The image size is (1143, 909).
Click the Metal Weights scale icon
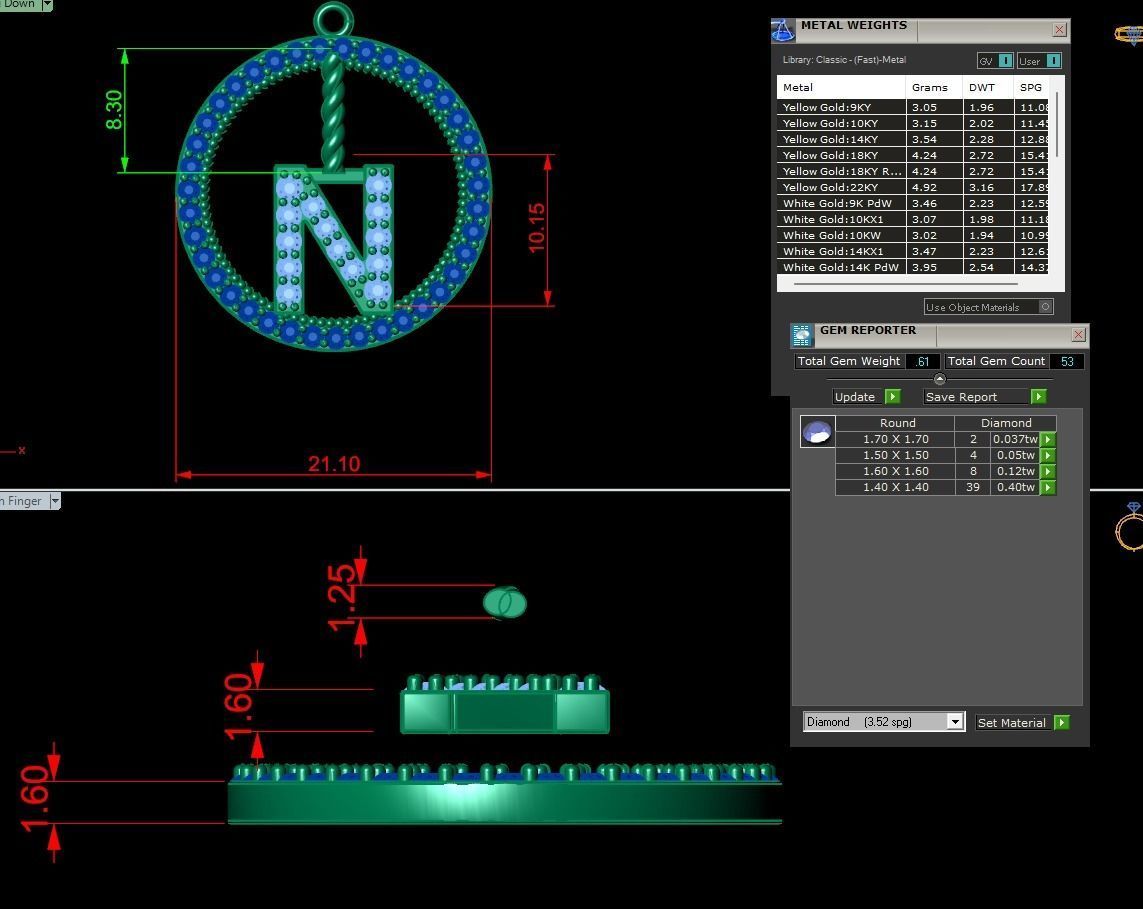[x=783, y=30]
